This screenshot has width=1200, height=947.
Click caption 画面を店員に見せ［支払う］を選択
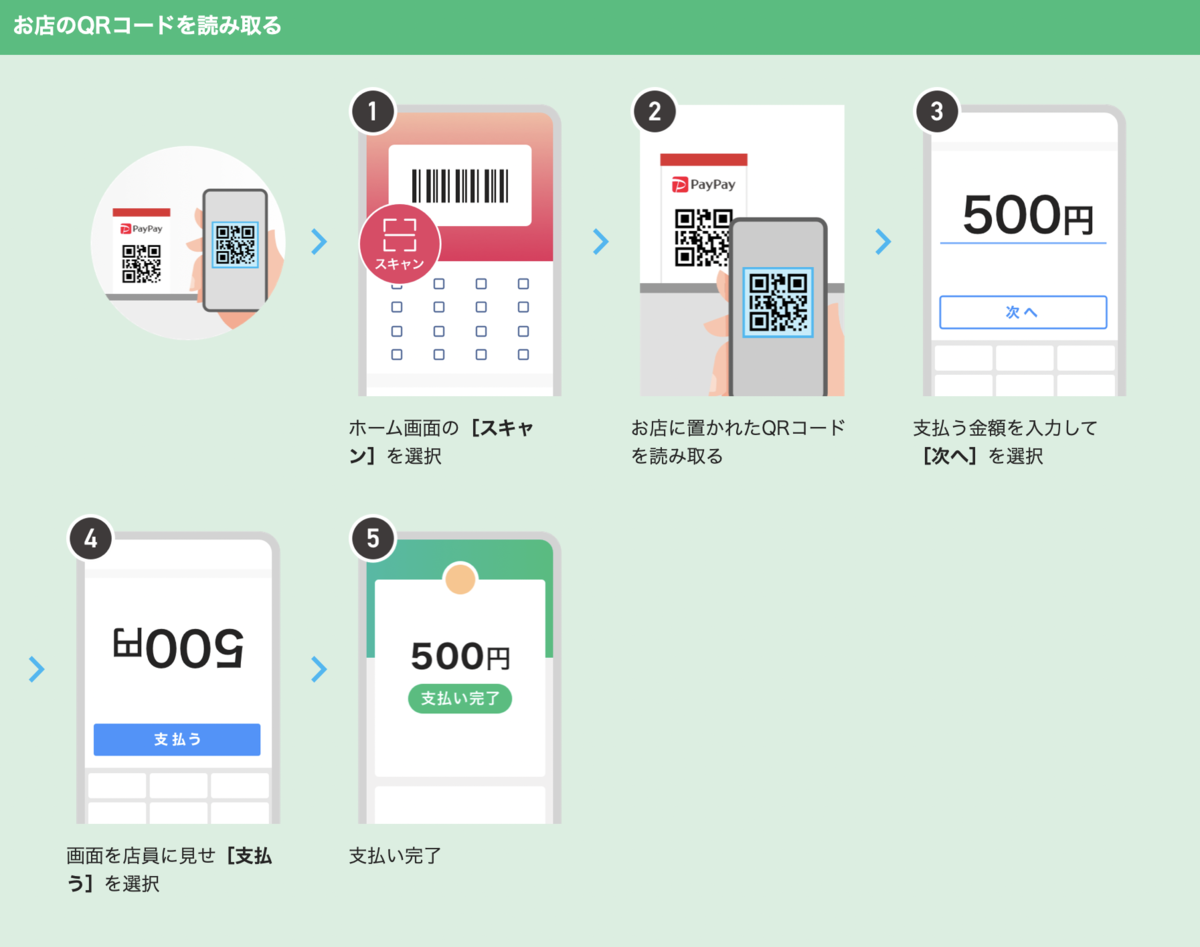click(x=169, y=870)
